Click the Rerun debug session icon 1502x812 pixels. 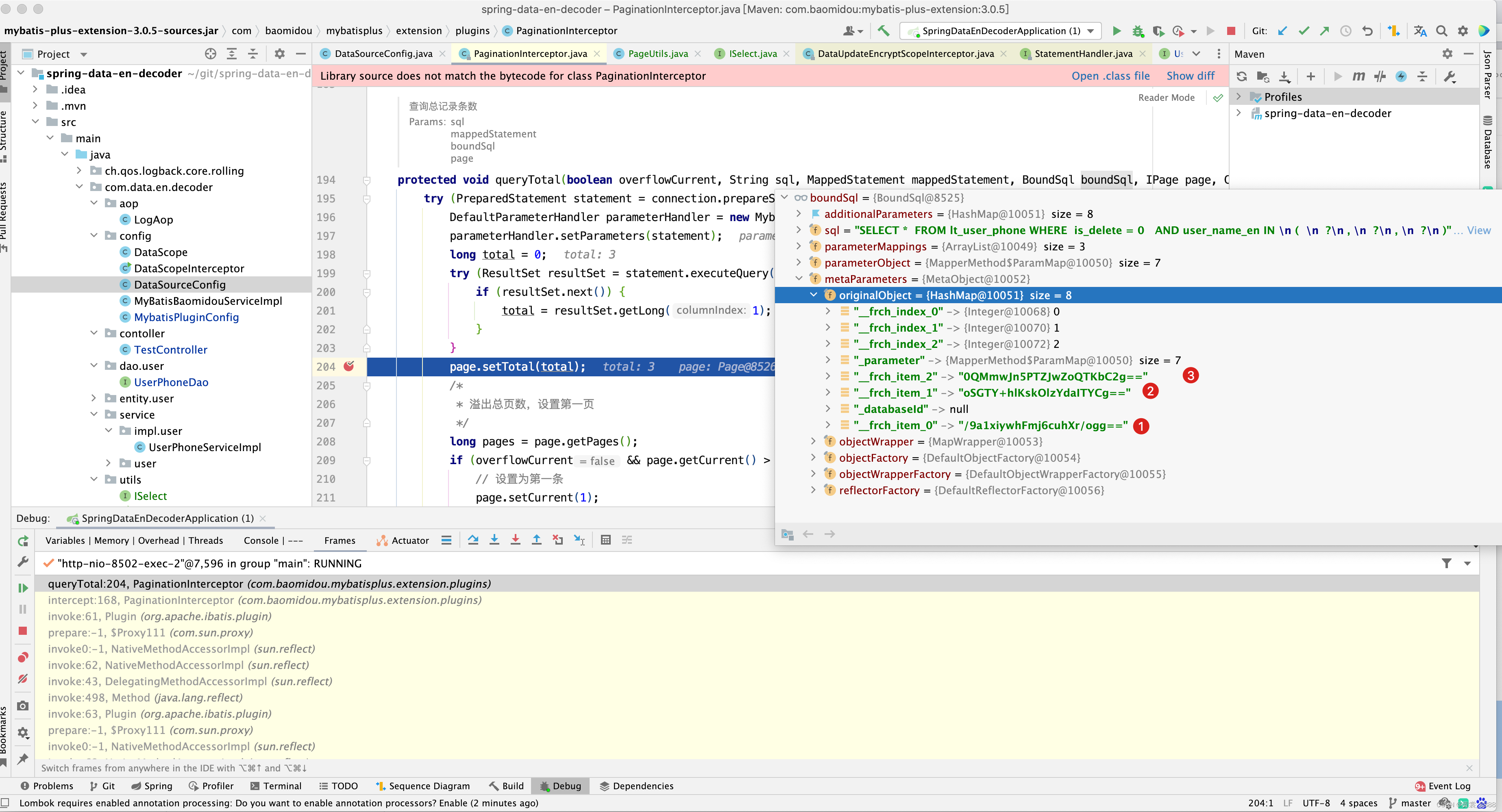pos(23,541)
